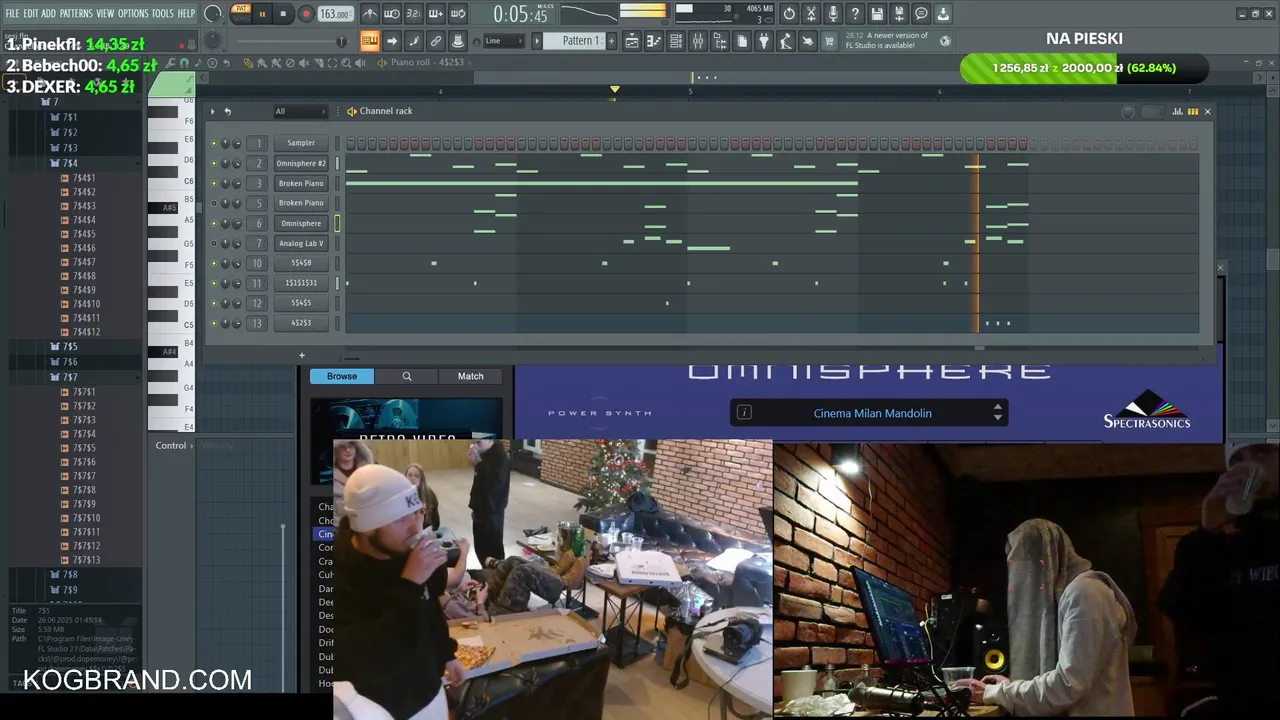Open the mixer icon in toolbar
The image size is (1280, 720).
698,41
